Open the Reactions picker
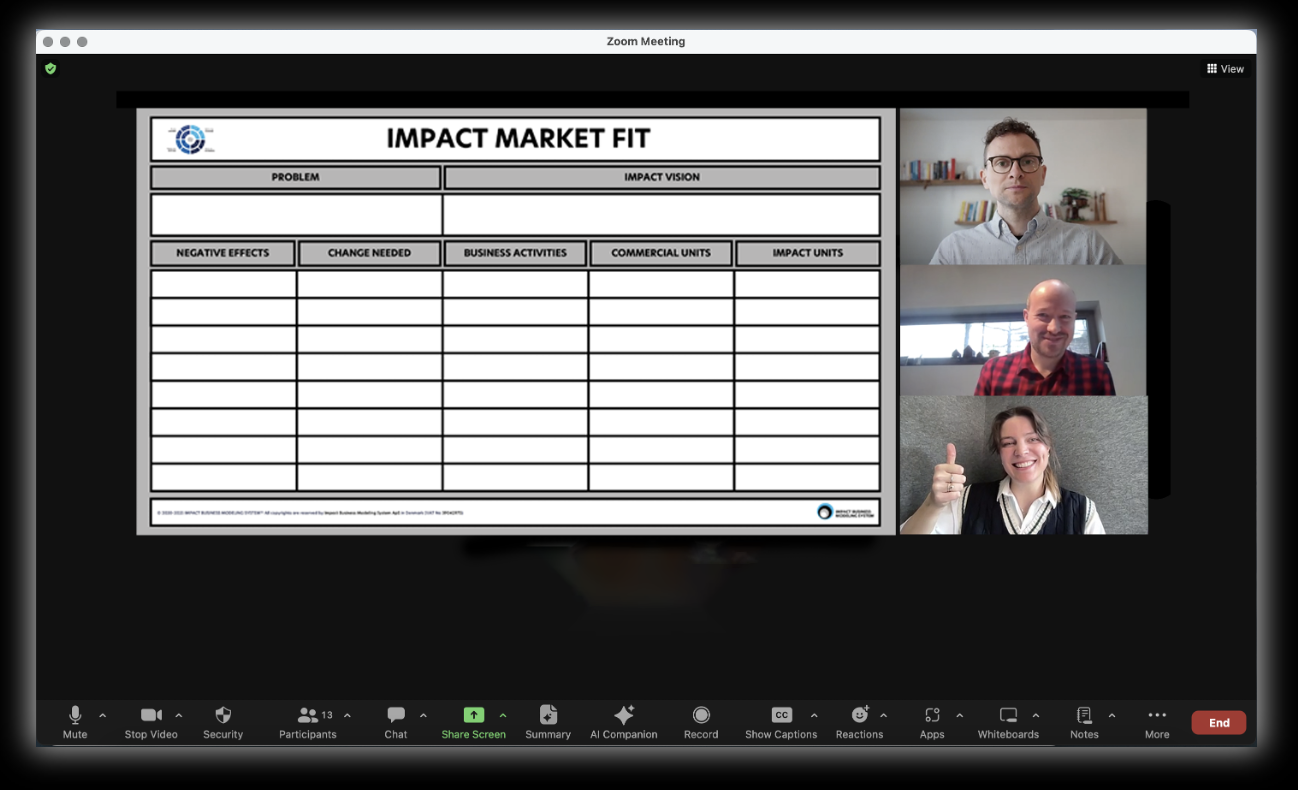Screen dimensions: 1298x790 coord(860,722)
